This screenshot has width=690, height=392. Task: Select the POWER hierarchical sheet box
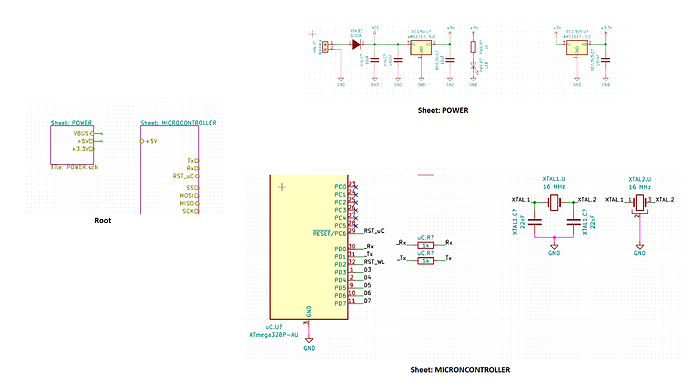point(72,145)
